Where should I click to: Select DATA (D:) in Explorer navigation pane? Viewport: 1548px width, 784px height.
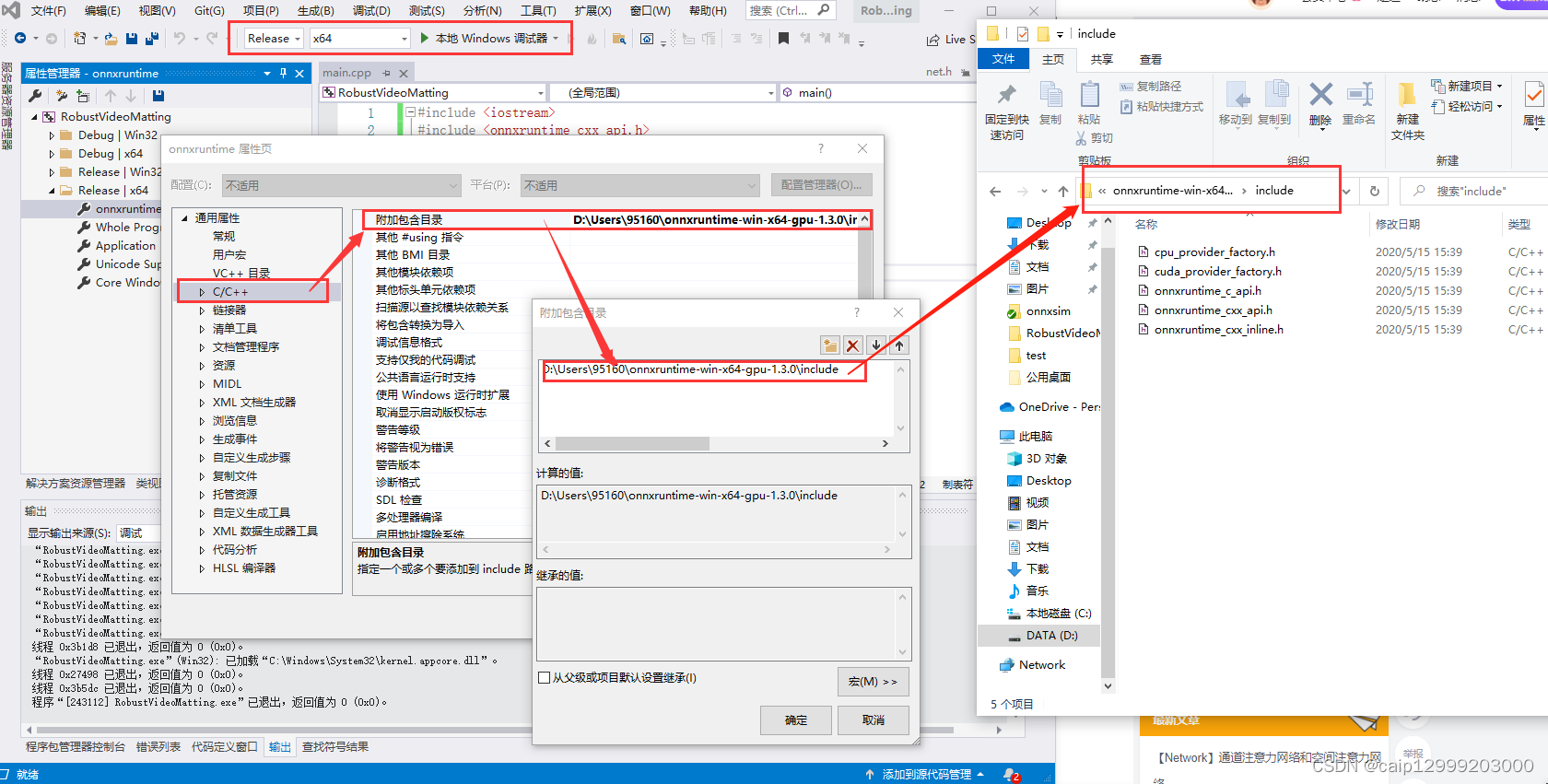1051,636
